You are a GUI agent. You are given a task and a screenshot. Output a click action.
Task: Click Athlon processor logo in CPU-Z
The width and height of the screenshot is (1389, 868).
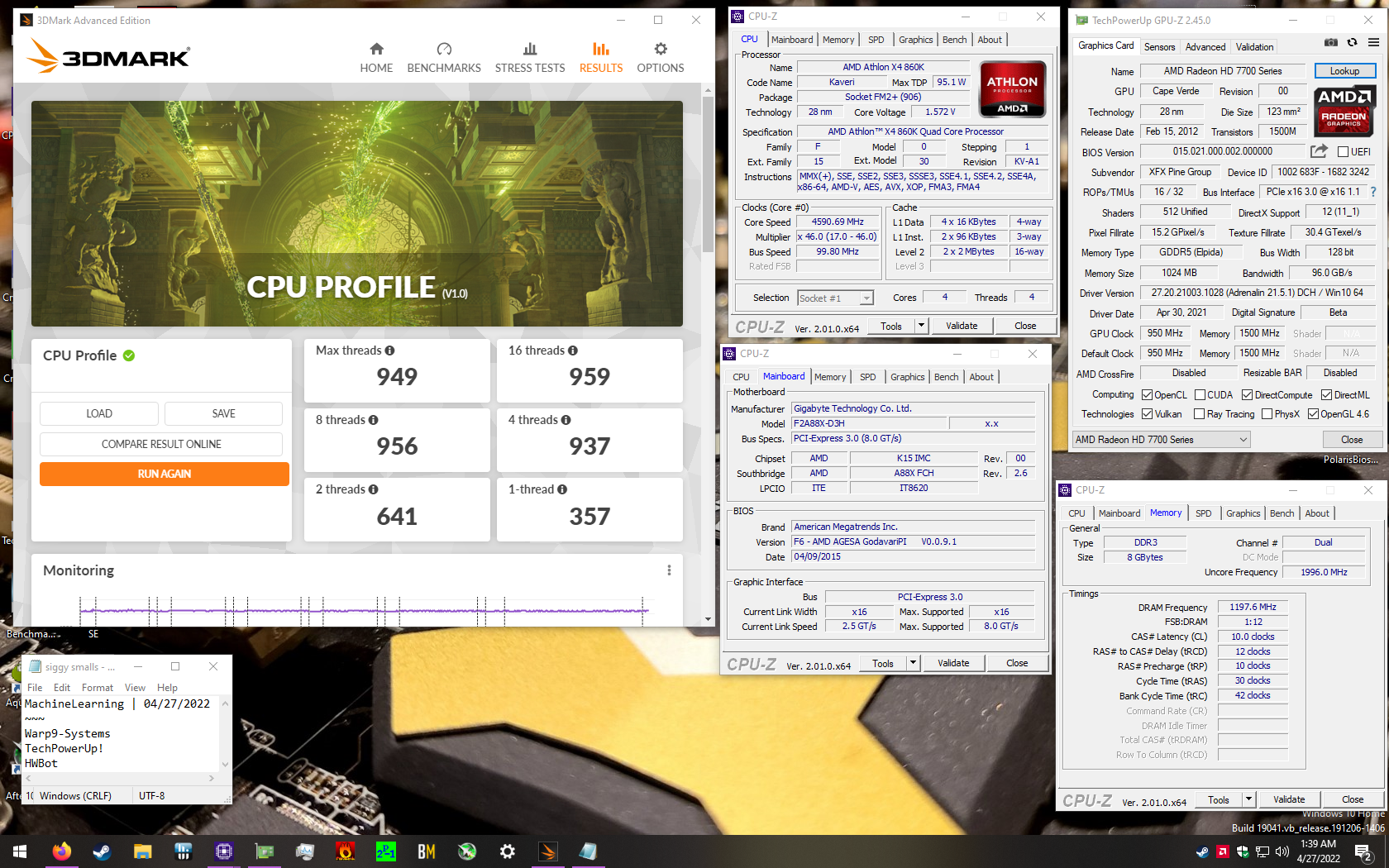[x=1012, y=88]
